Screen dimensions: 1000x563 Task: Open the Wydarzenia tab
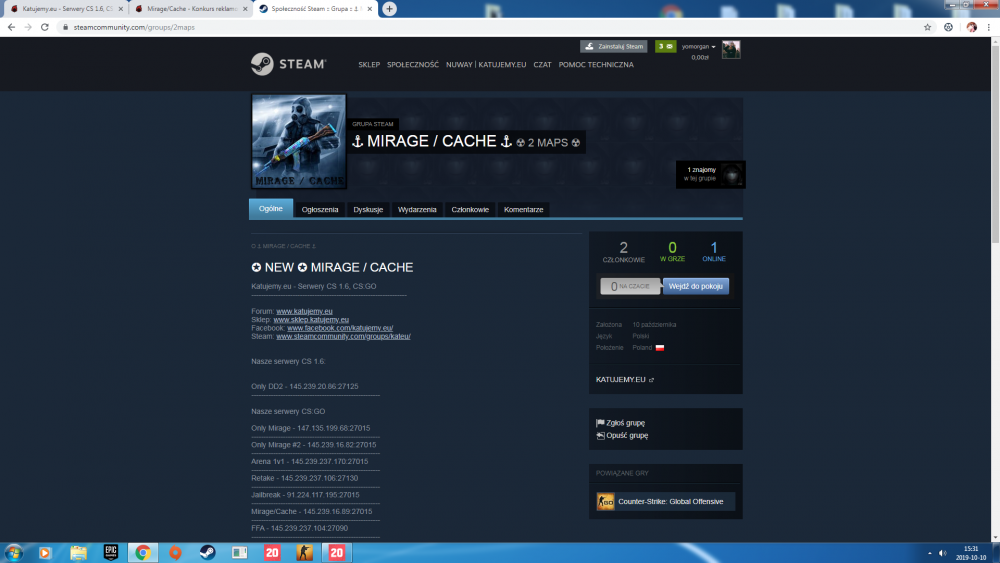click(417, 209)
